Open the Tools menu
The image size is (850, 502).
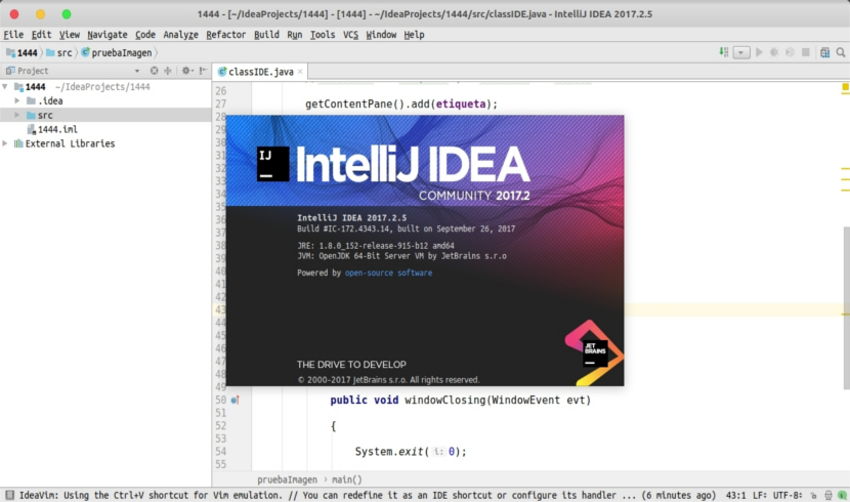(323, 35)
